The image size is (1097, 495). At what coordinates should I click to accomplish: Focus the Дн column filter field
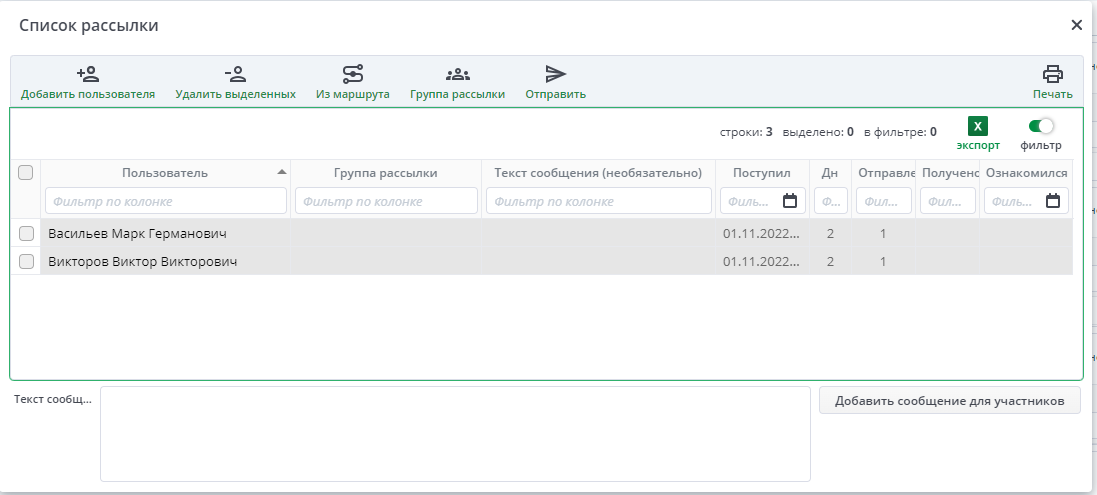pos(830,201)
